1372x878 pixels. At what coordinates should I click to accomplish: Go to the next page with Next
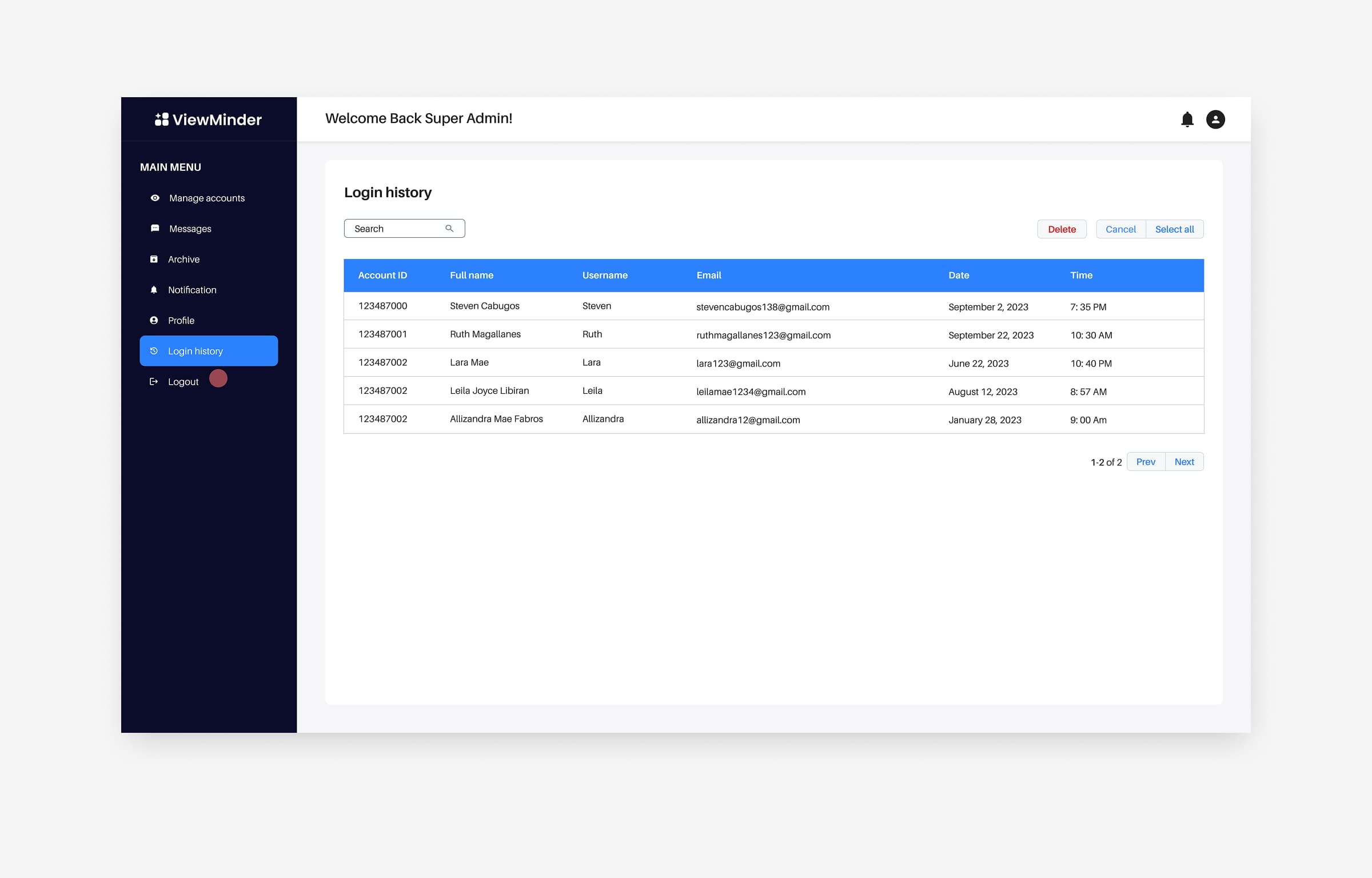pos(1184,461)
